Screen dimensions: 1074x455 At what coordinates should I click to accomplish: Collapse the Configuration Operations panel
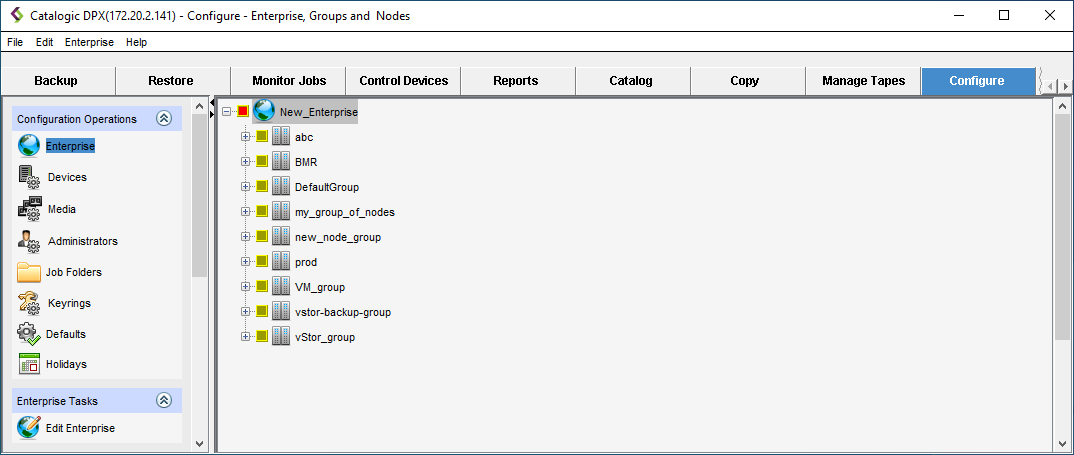(x=164, y=119)
